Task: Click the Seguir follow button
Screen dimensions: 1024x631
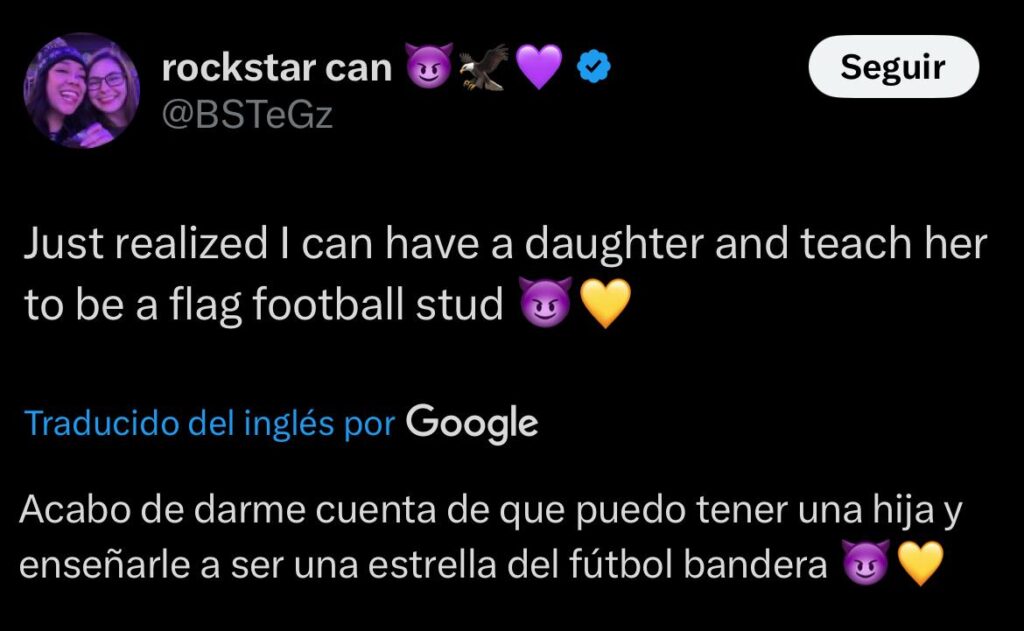Action: (892, 67)
